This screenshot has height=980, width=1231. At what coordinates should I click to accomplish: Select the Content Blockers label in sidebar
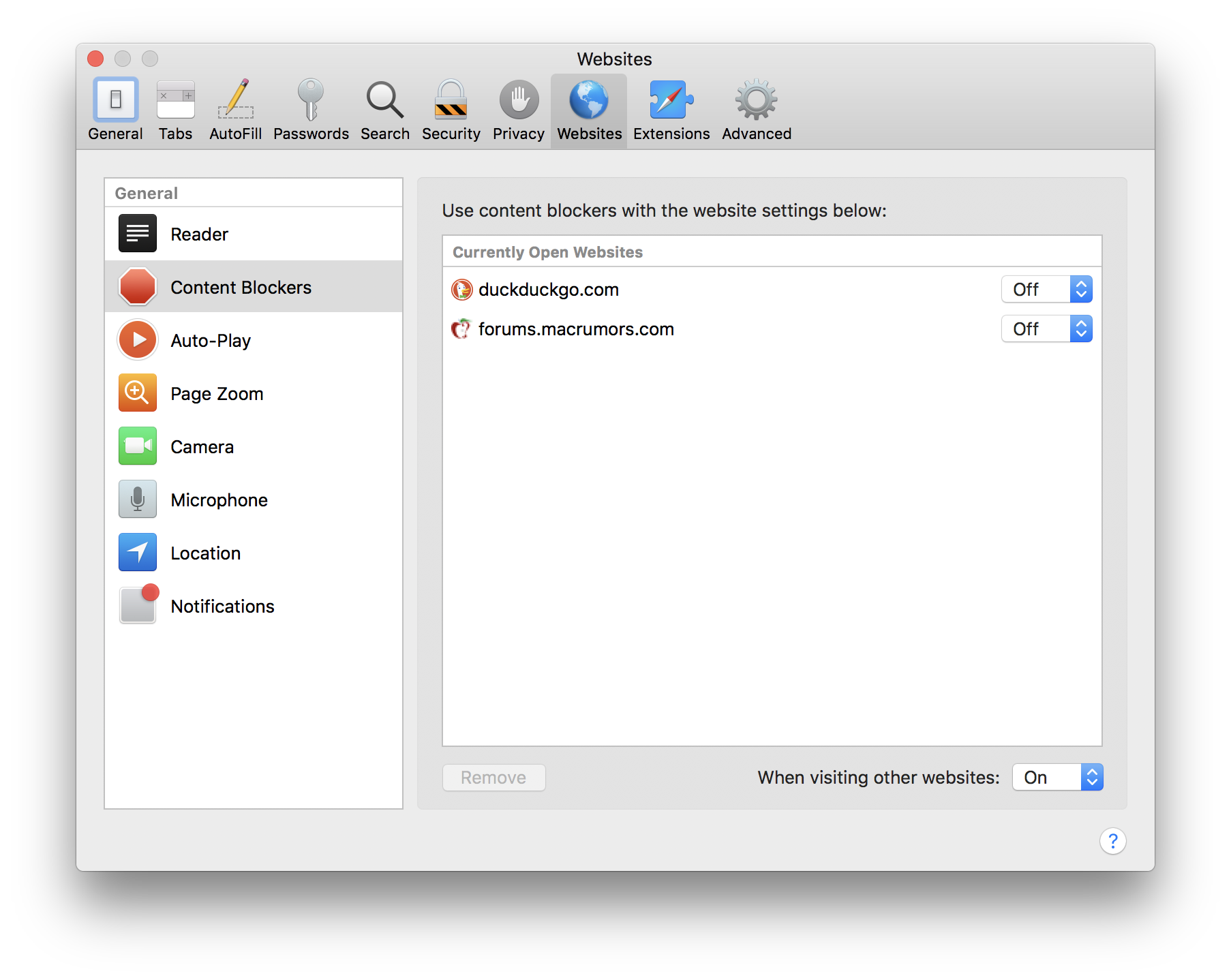tap(241, 288)
